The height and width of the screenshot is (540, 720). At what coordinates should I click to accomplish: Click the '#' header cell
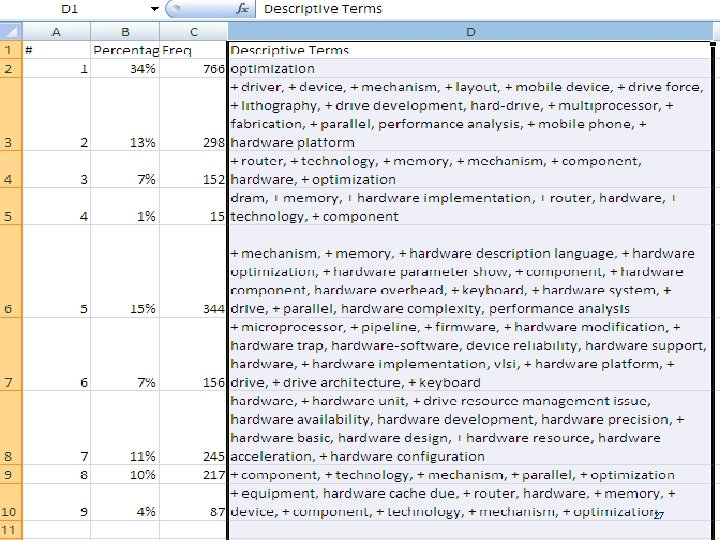coord(56,50)
